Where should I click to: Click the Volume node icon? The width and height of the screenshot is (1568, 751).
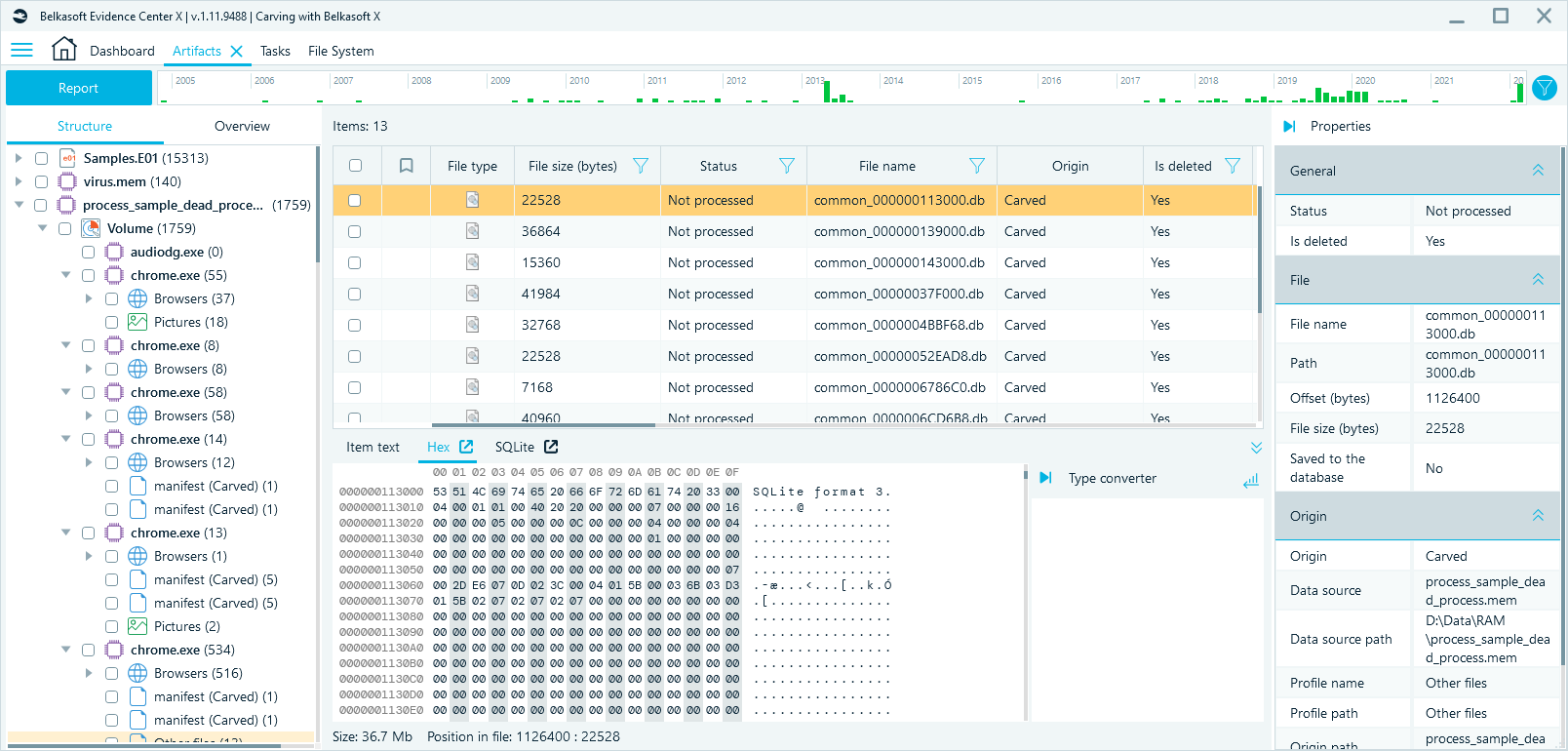[x=91, y=228]
